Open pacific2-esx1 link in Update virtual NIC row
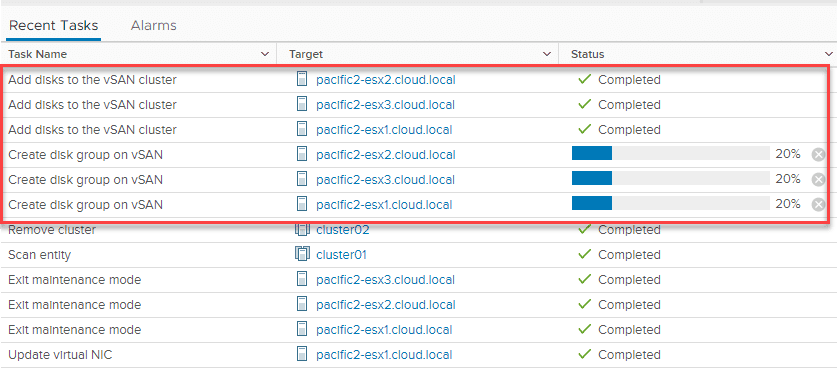Viewport: 837px width, 369px height. (x=384, y=355)
